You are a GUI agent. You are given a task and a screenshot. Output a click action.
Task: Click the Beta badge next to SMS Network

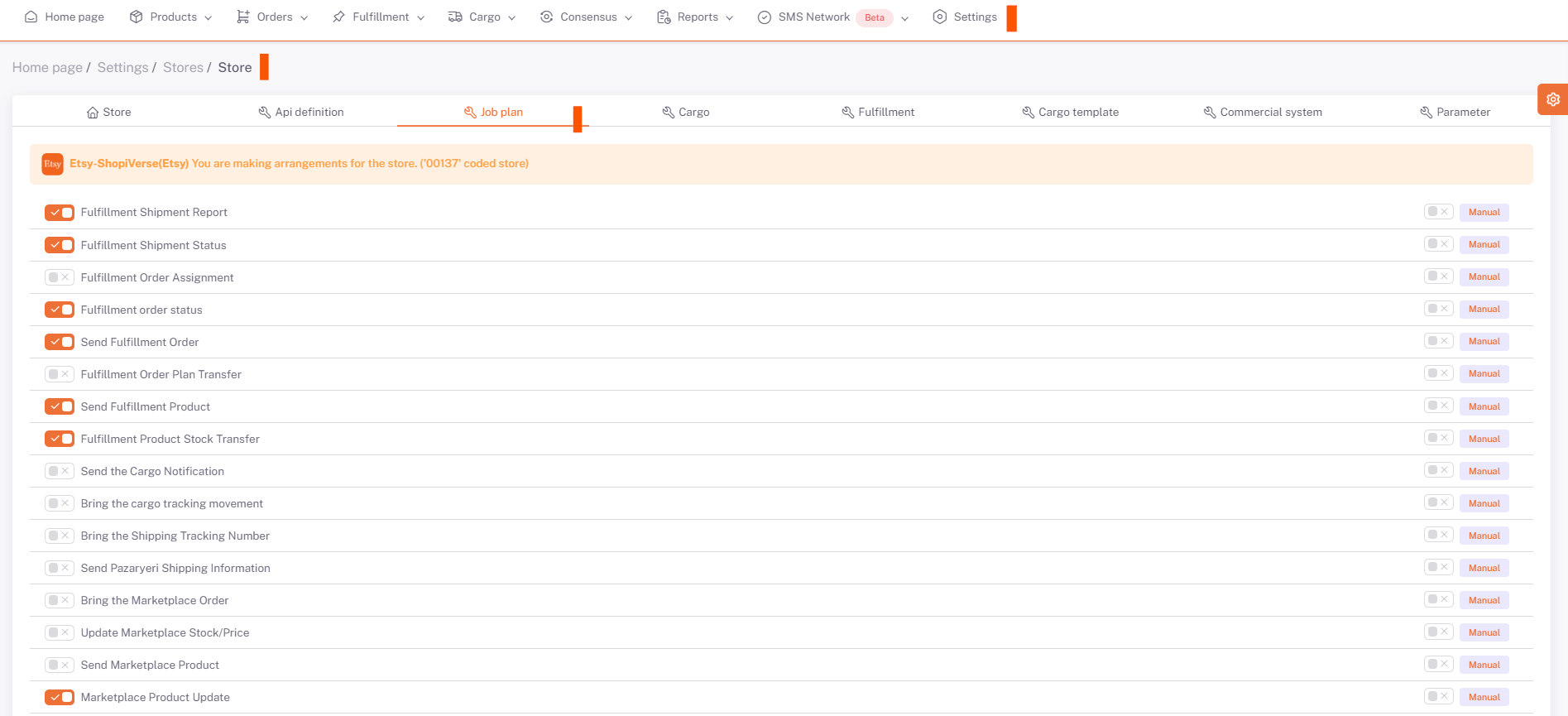875,17
